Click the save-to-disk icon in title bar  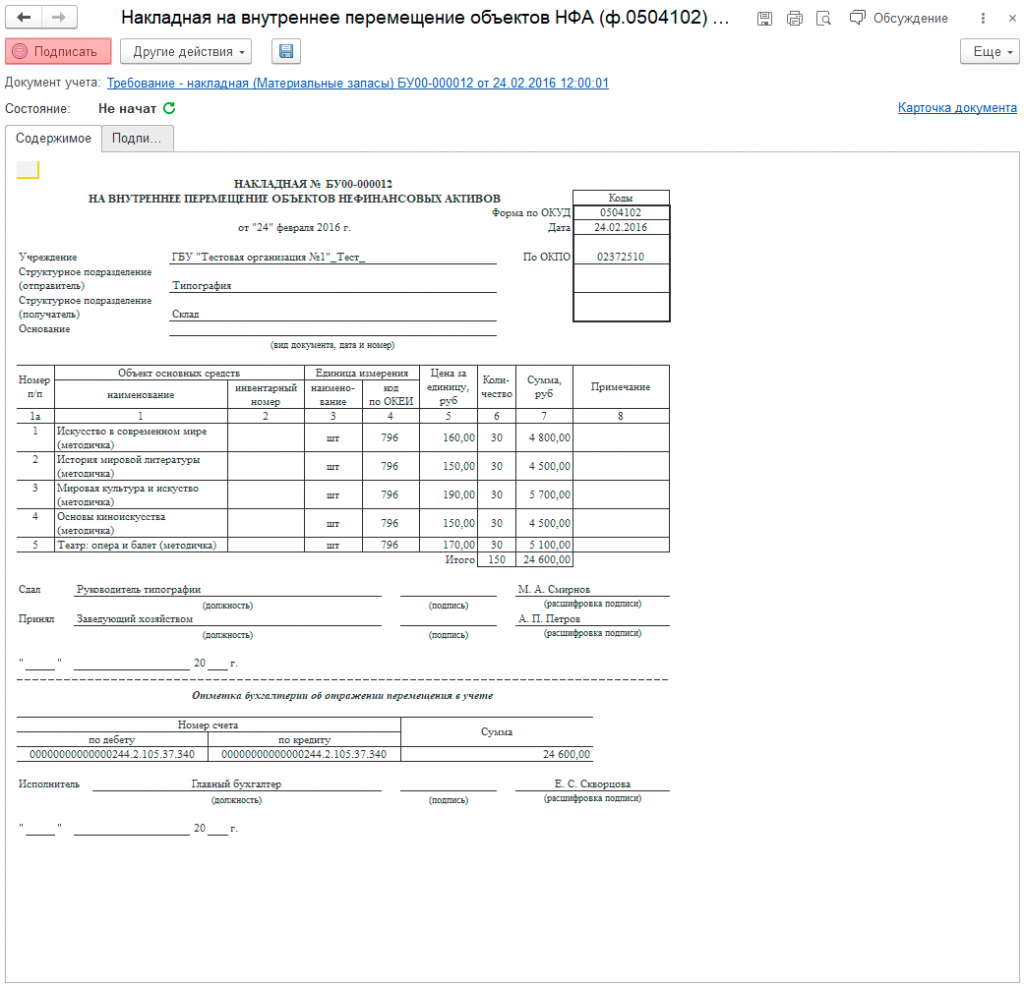pos(764,18)
